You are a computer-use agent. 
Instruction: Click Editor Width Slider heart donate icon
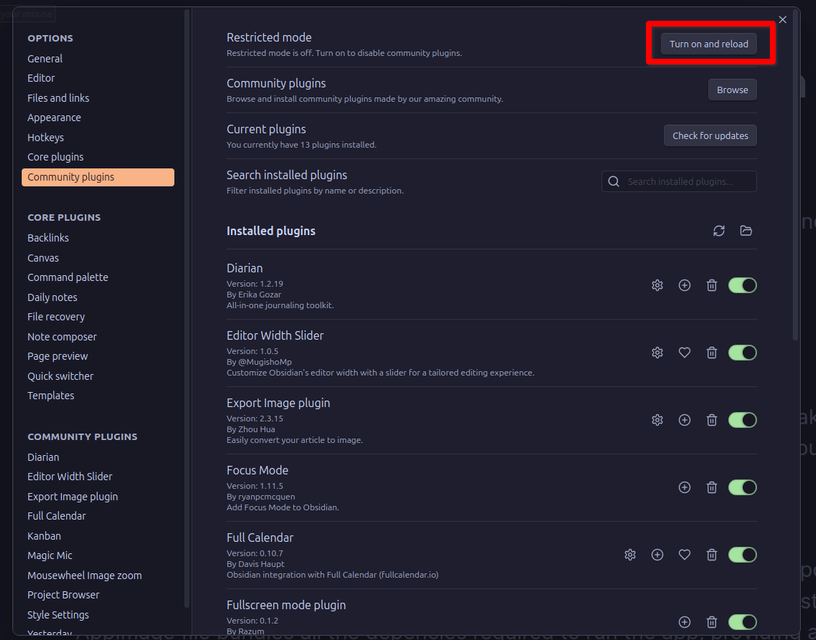684,353
